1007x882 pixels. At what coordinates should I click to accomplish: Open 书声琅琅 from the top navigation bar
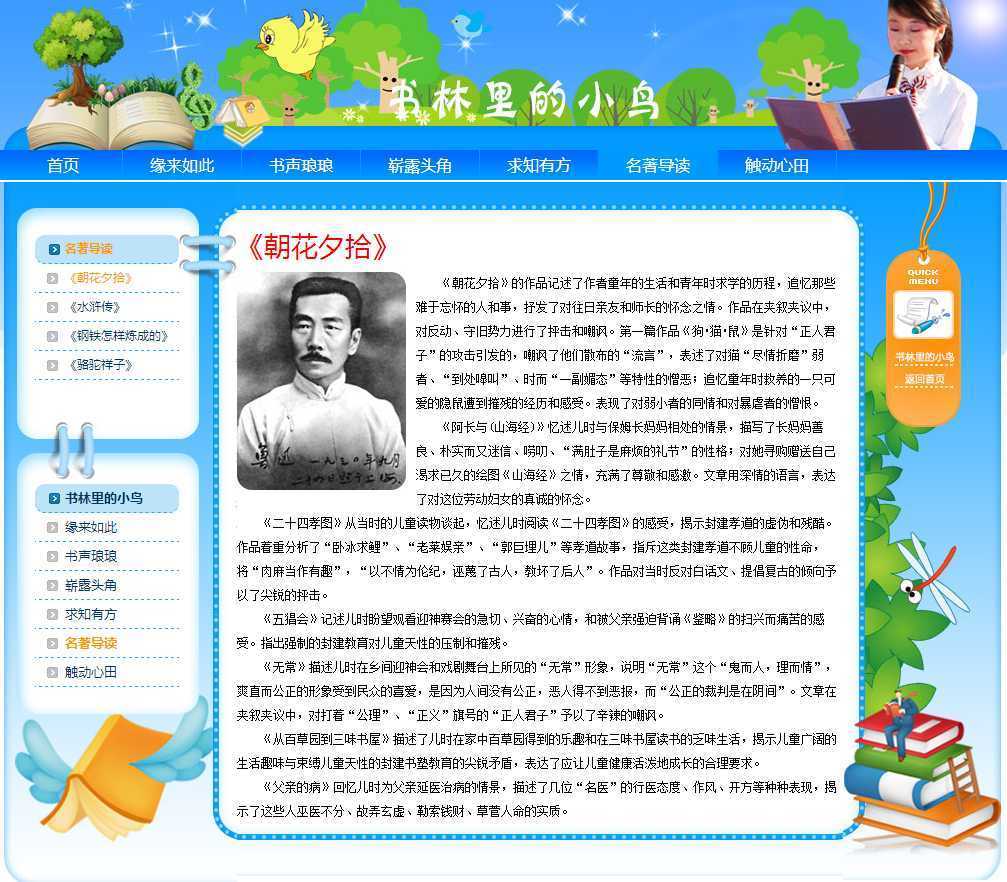pyautogui.click(x=301, y=166)
